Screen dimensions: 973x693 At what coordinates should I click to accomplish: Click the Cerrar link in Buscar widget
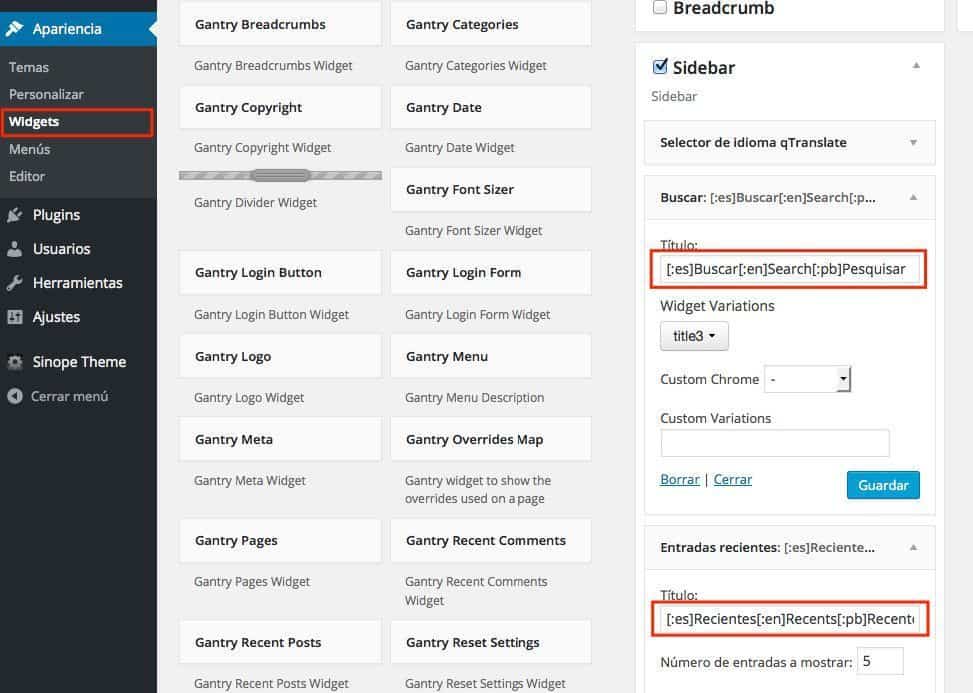click(733, 480)
